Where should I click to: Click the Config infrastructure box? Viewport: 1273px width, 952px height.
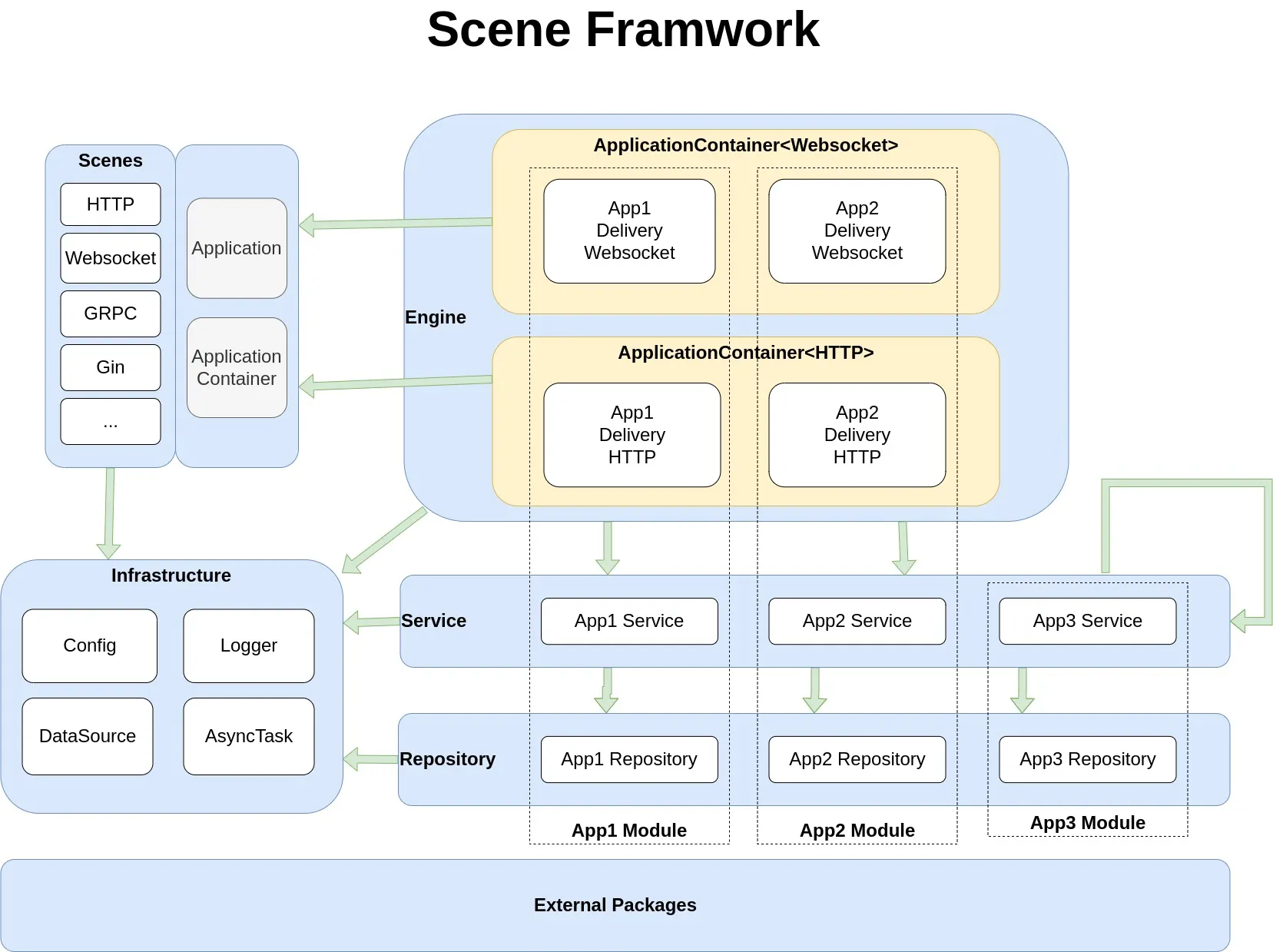pos(90,645)
